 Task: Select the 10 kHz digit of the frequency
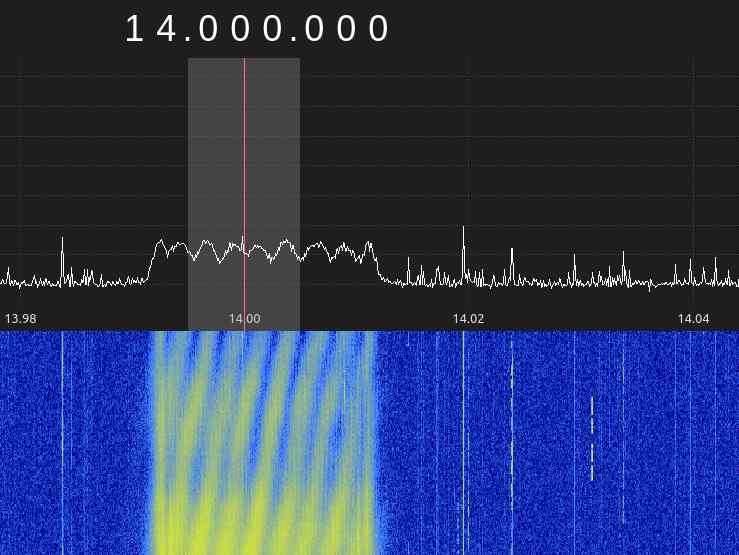coord(239,30)
